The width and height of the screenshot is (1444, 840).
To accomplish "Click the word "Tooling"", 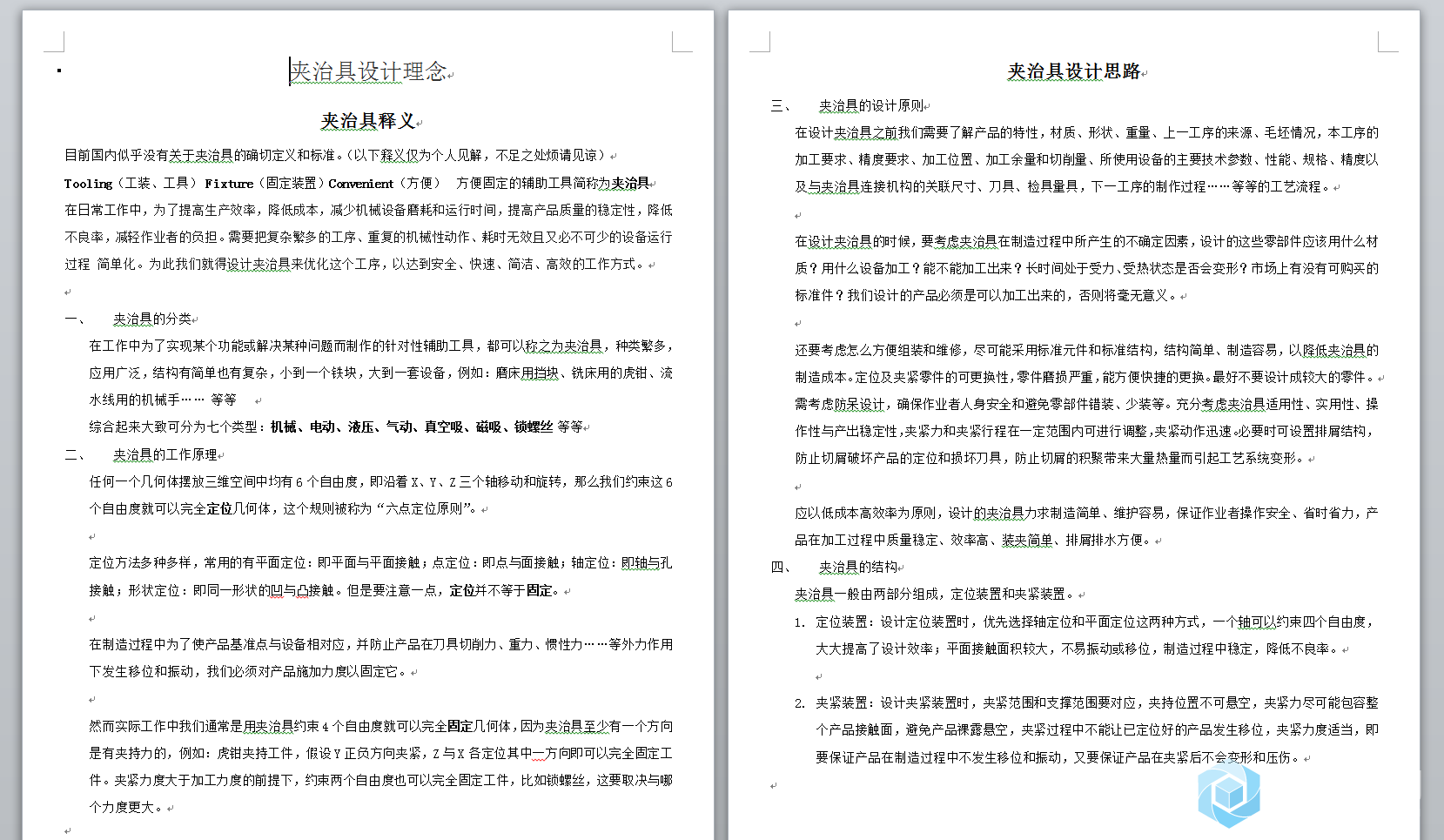I will [x=88, y=183].
